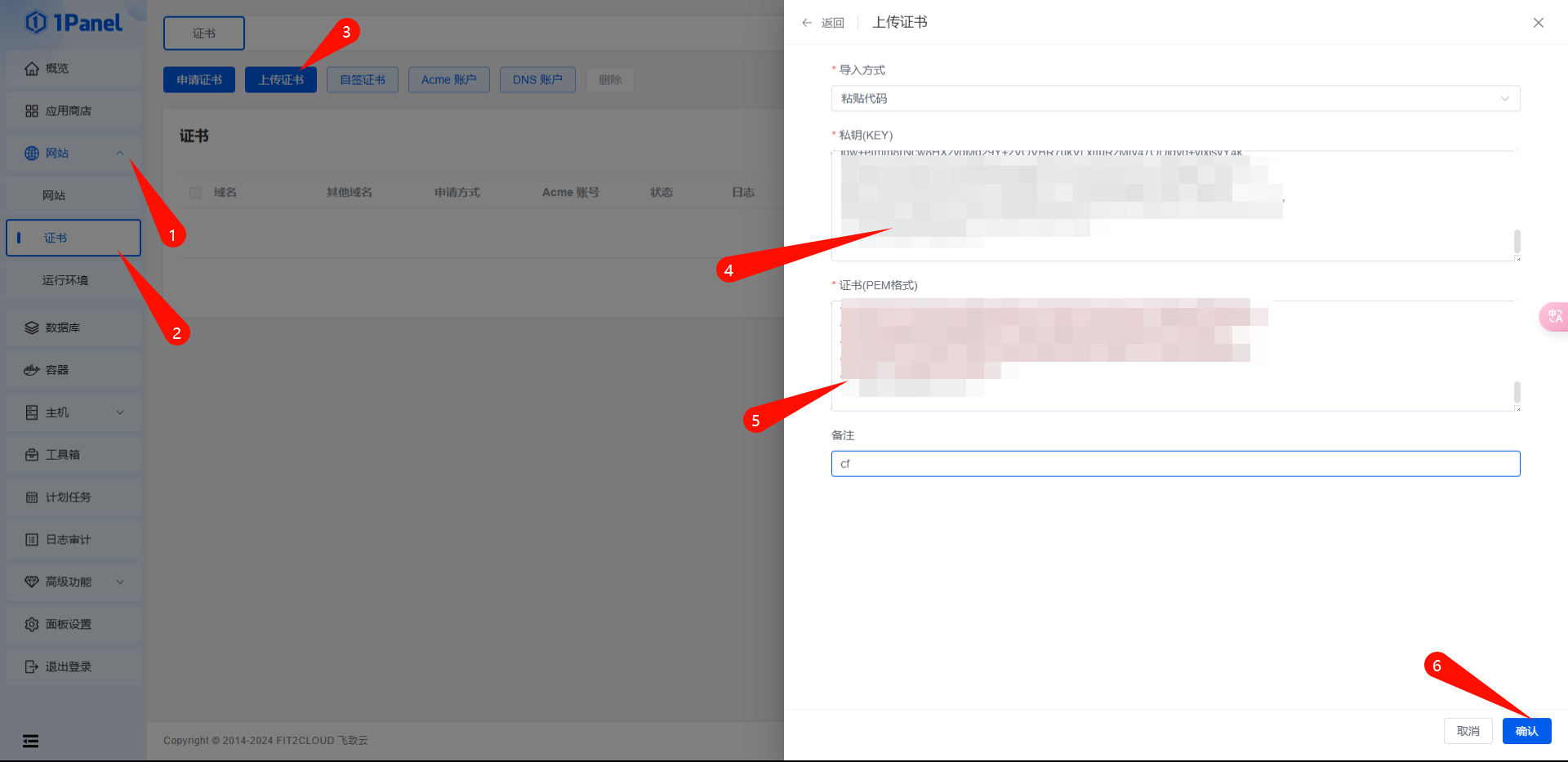This screenshot has height=762, width=1568.
Task: Click the floating translate icon on right edge
Action: 1554,316
